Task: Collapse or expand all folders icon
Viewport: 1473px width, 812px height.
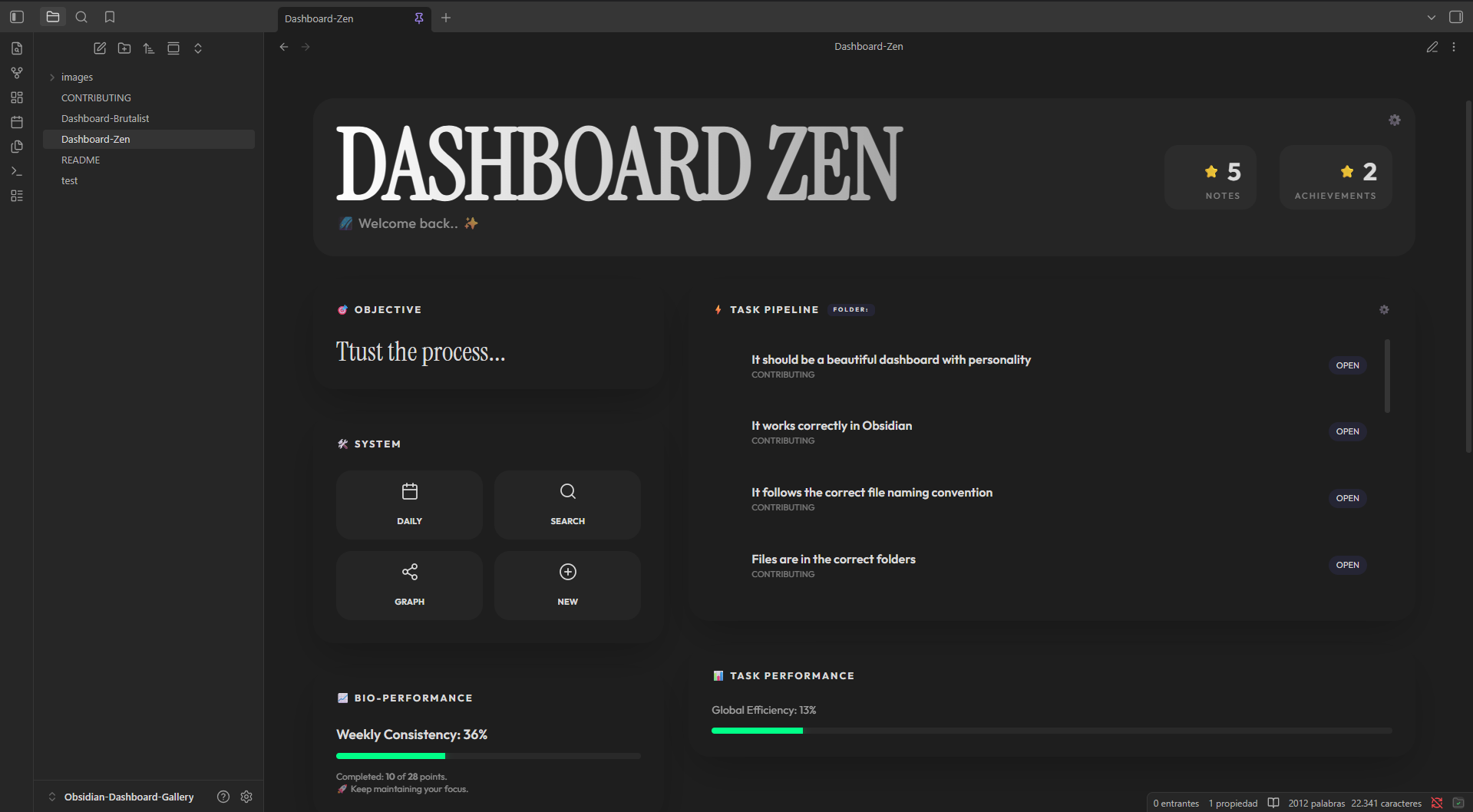Action: [x=198, y=48]
